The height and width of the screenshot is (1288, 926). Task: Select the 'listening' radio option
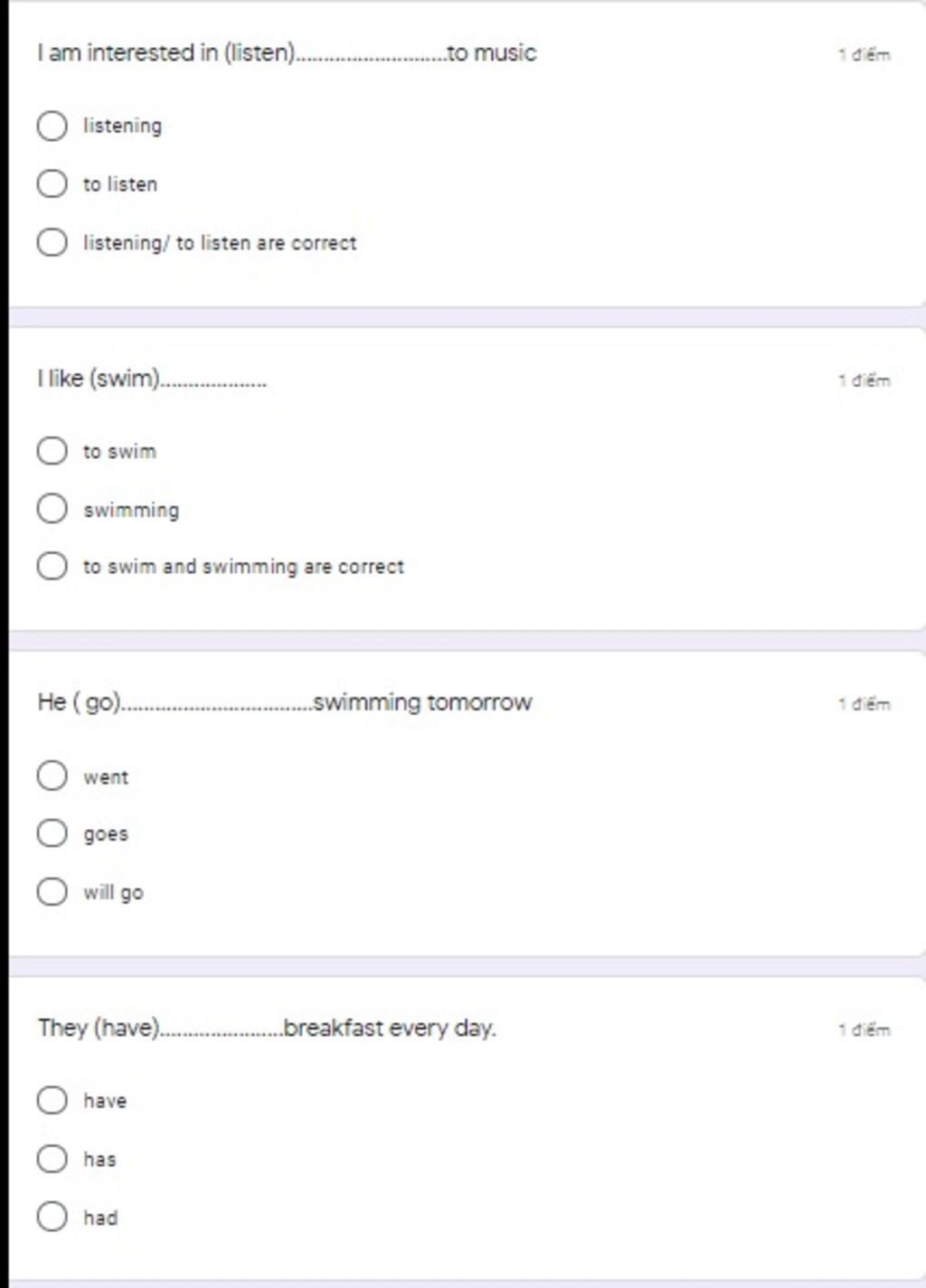(52, 126)
